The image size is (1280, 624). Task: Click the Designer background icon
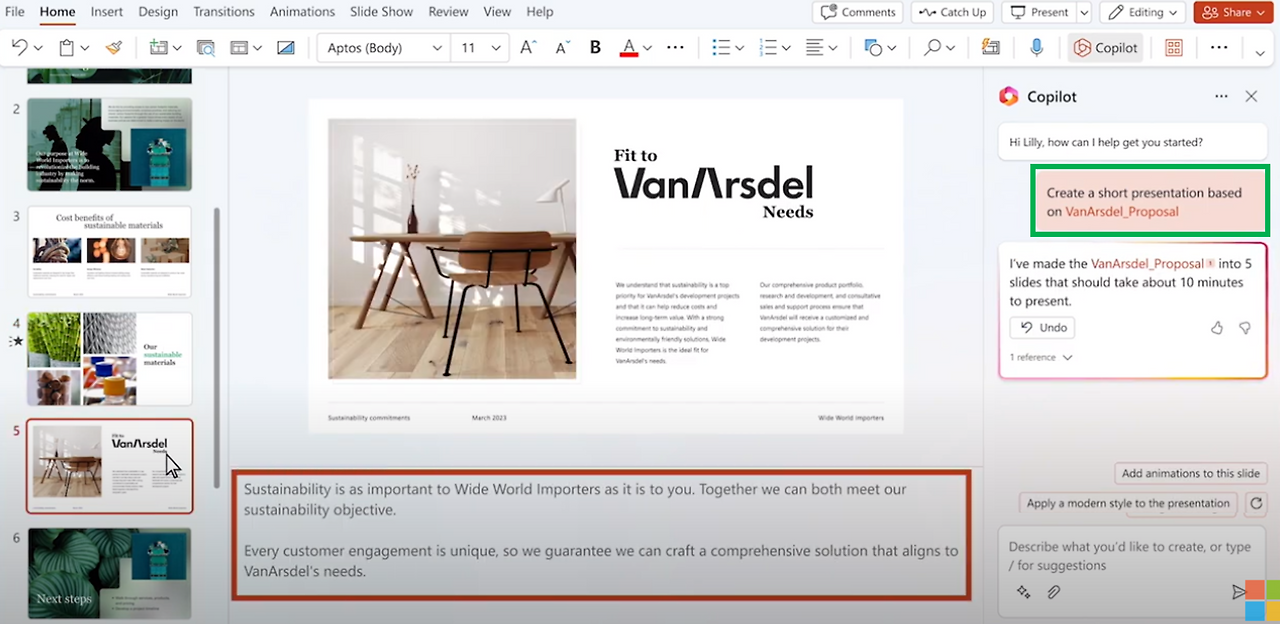coord(286,47)
